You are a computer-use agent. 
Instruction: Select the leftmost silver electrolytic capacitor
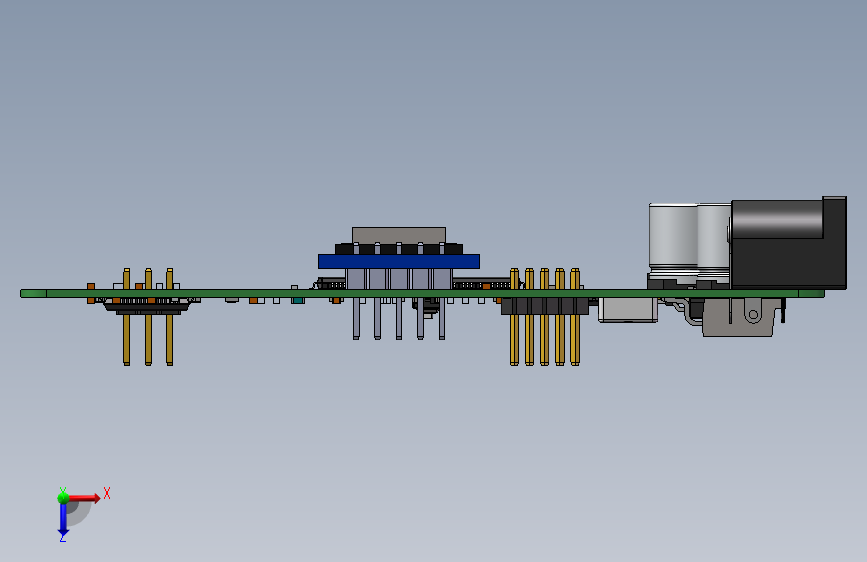[673, 240]
